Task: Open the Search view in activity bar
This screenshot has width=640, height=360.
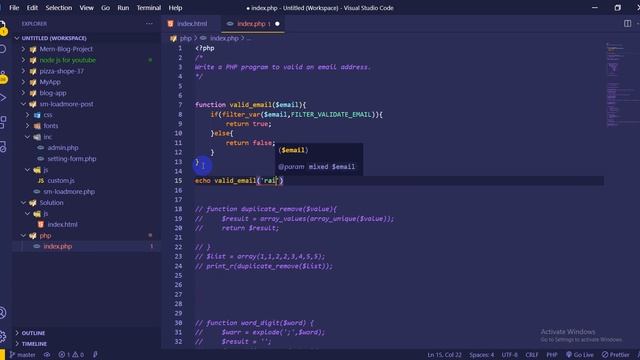Action: tap(3, 49)
